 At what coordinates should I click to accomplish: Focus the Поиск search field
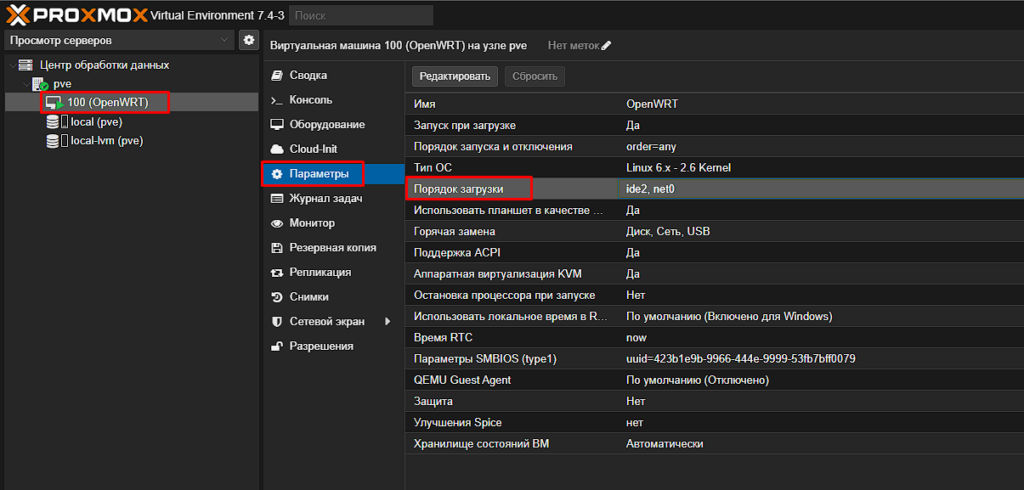click(361, 15)
